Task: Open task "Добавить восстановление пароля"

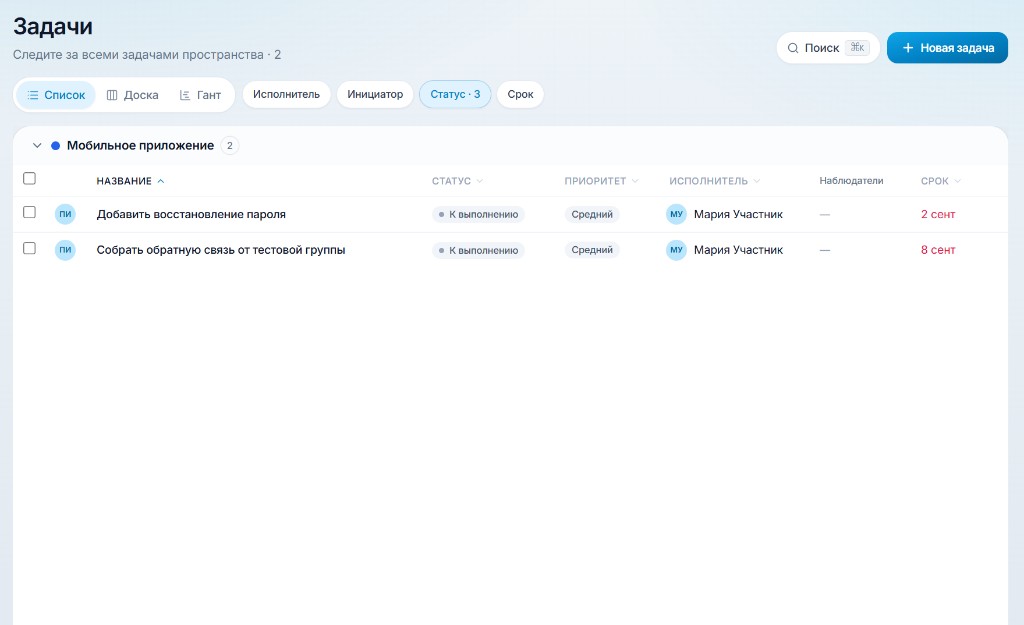Action: [191, 214]
